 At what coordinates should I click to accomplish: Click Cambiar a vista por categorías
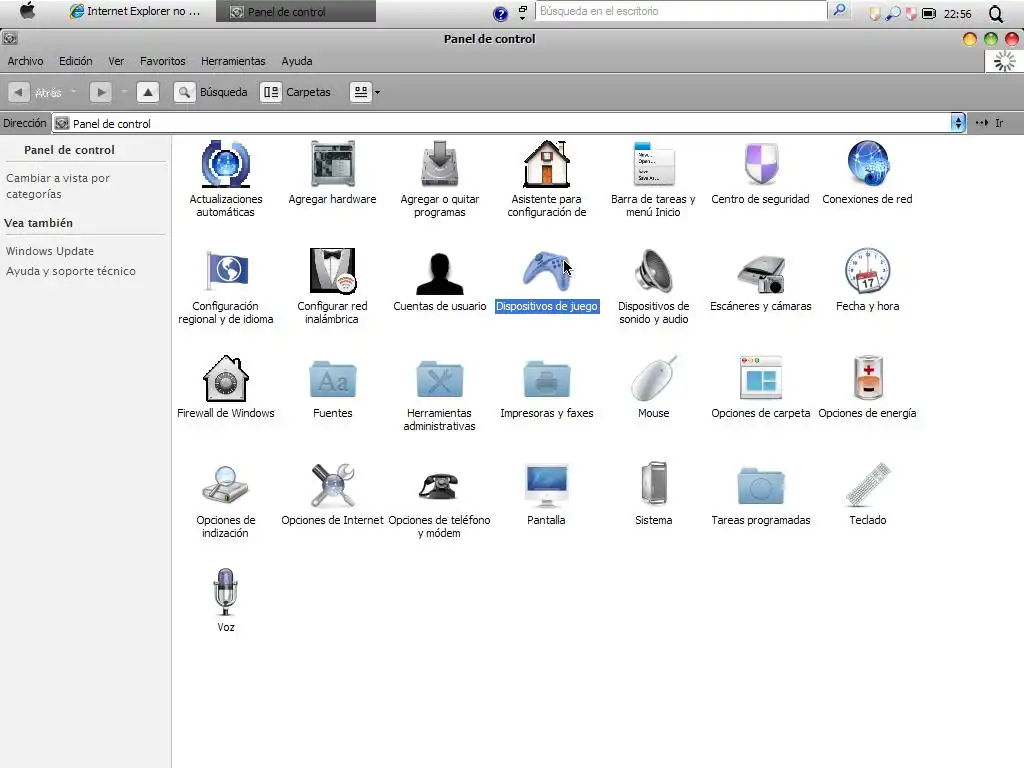click(57, 185)
